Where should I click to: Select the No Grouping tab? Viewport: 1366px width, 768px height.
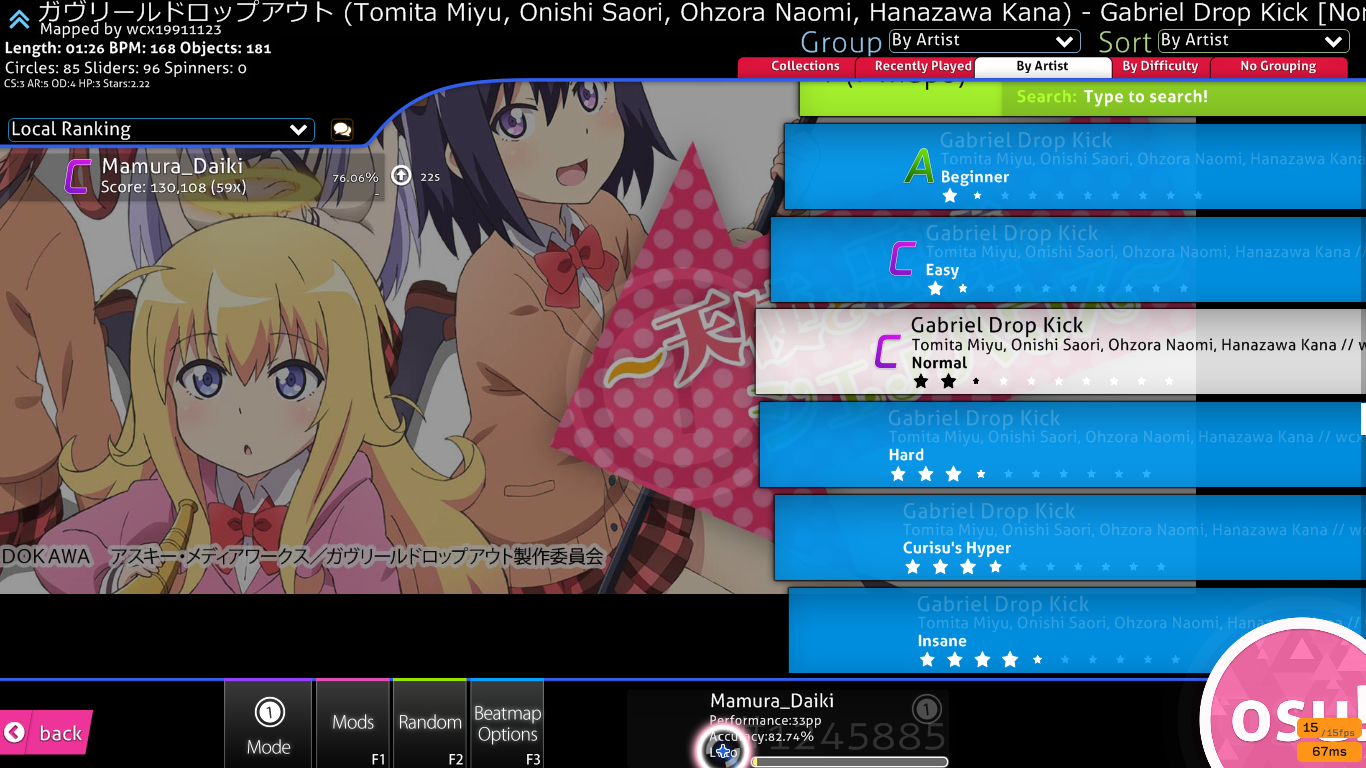pyautogui.click(x=1278, y=67)
